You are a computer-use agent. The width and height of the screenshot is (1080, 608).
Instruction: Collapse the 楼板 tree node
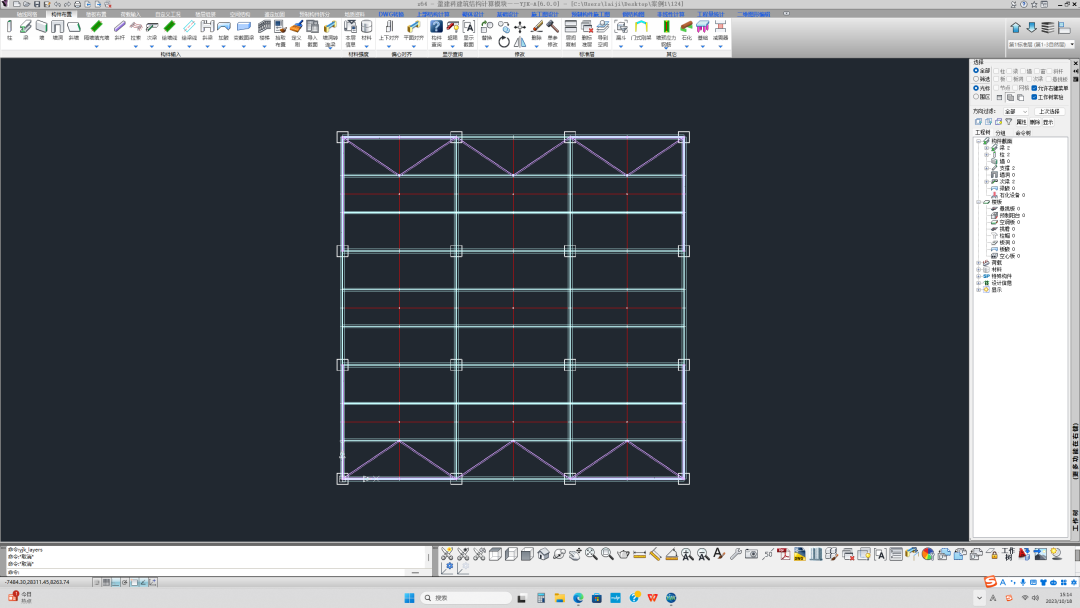coord(979,202)
